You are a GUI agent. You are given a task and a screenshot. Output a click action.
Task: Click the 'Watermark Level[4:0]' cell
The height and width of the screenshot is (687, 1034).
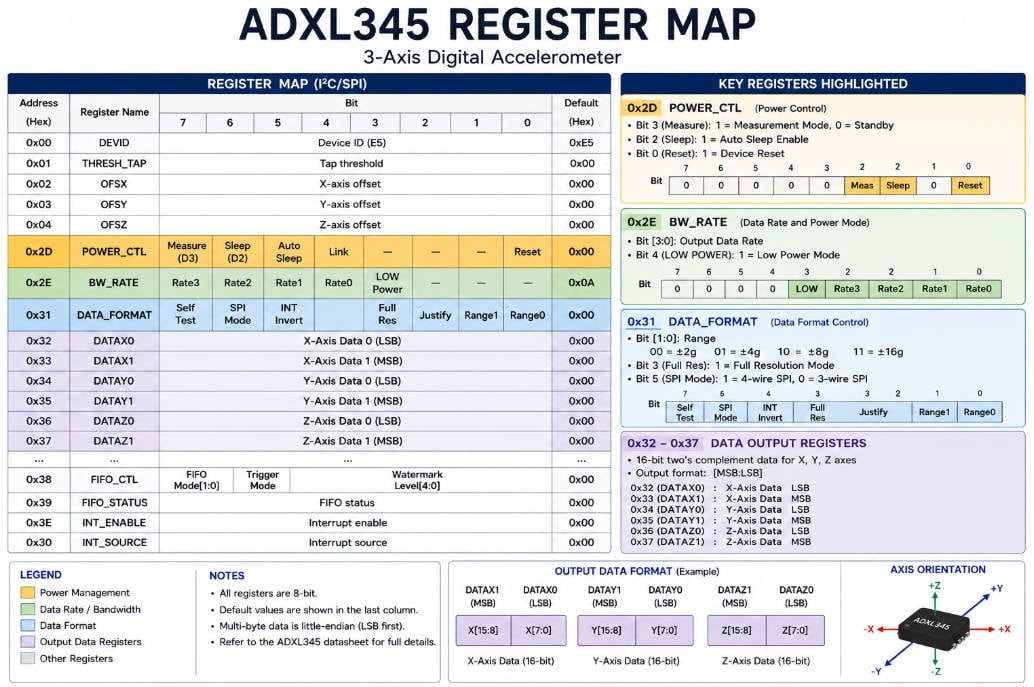click(x=421, y=479)
